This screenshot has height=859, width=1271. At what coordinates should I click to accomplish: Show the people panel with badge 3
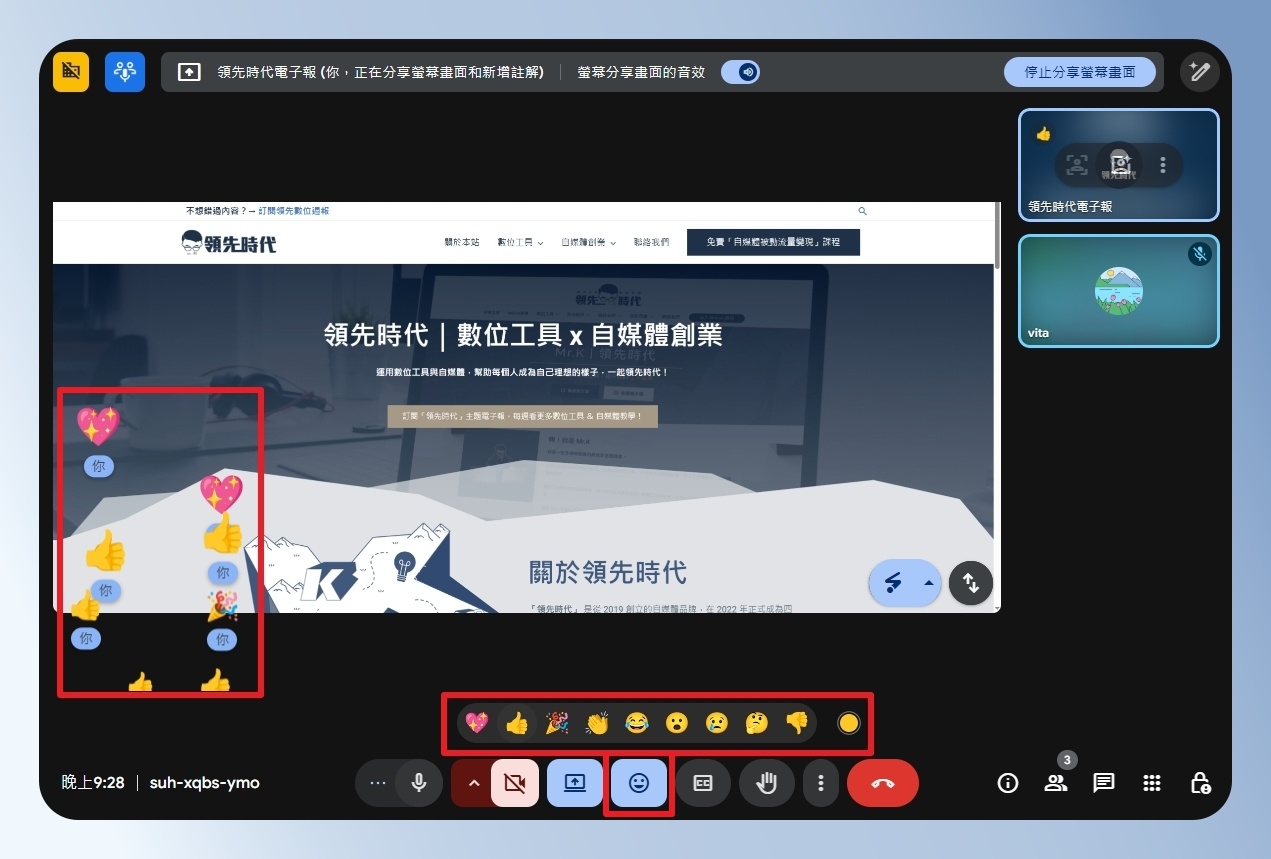[1056, 783]
